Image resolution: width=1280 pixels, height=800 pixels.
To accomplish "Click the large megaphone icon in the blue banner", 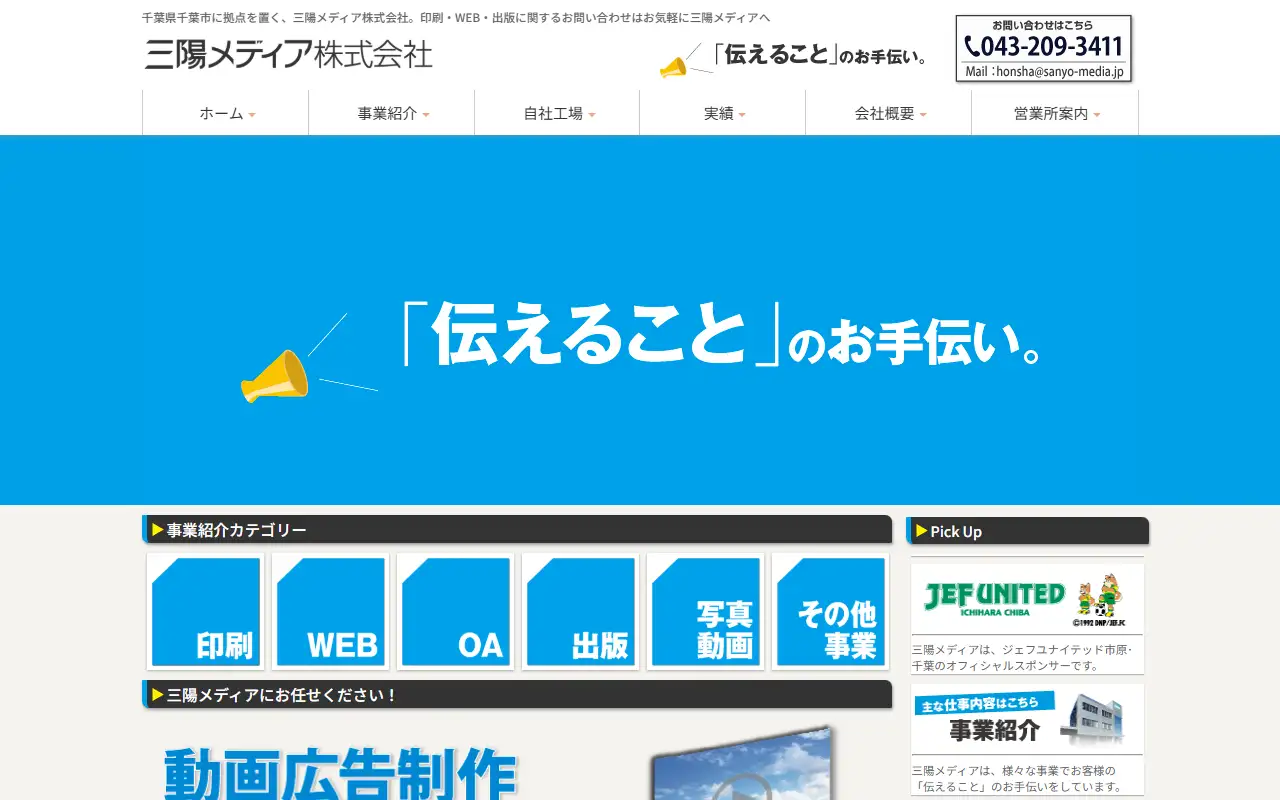I will click(275, 376).
